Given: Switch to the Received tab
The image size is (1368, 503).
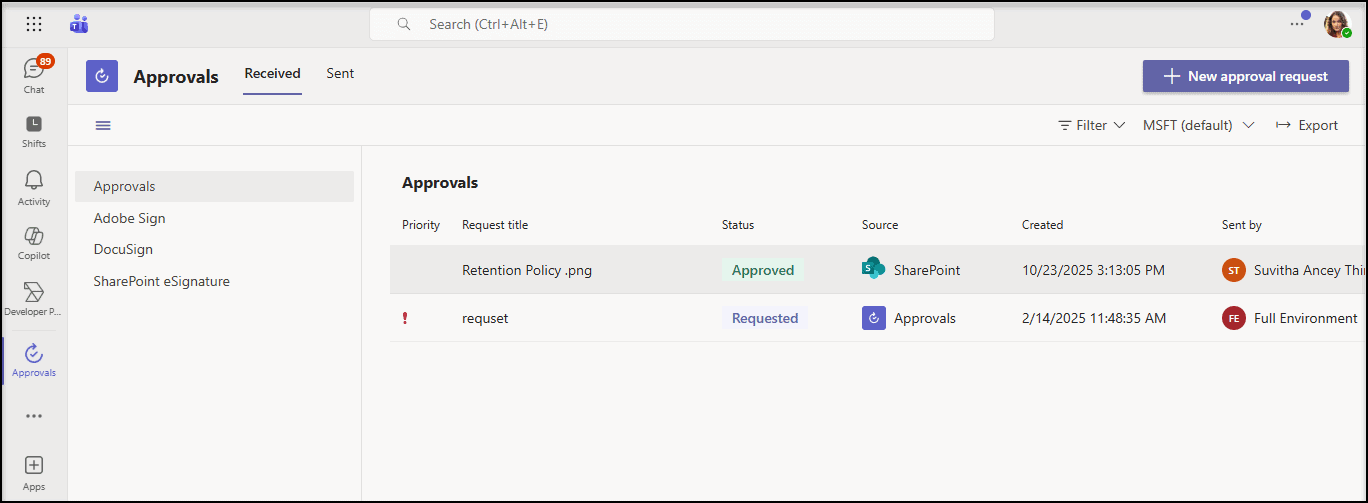Looking at the screenshot, I should click(x=273, y=73).
